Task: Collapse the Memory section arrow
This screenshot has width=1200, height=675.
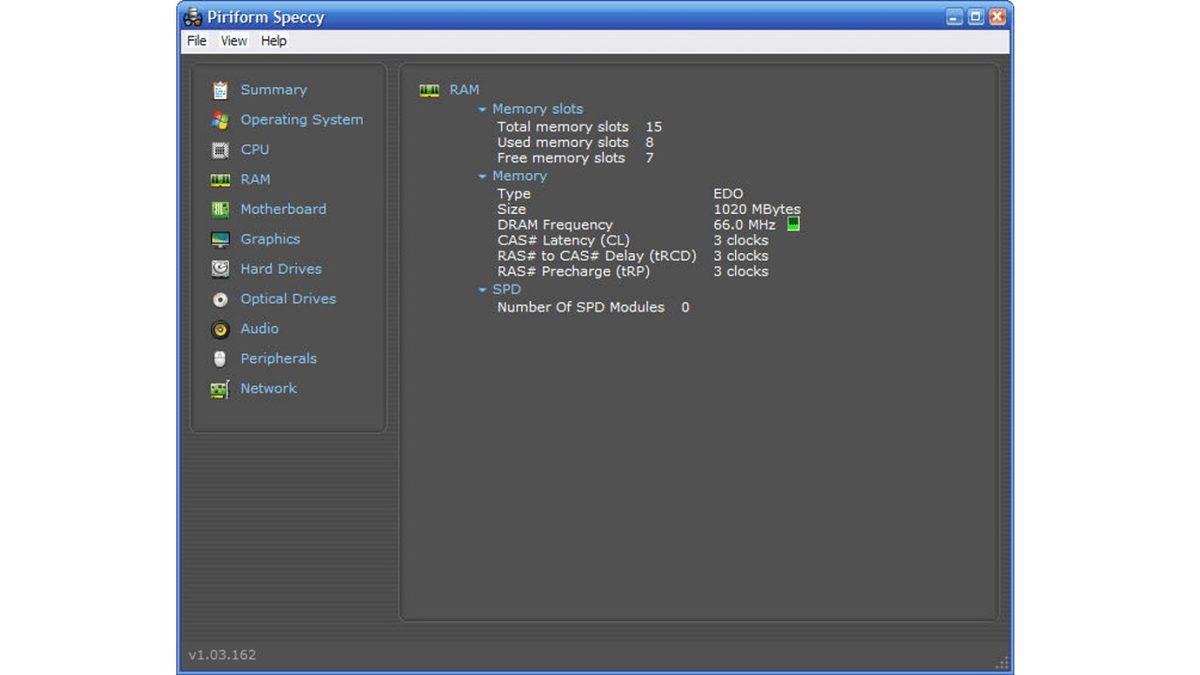Action: (x=482, y=176)
